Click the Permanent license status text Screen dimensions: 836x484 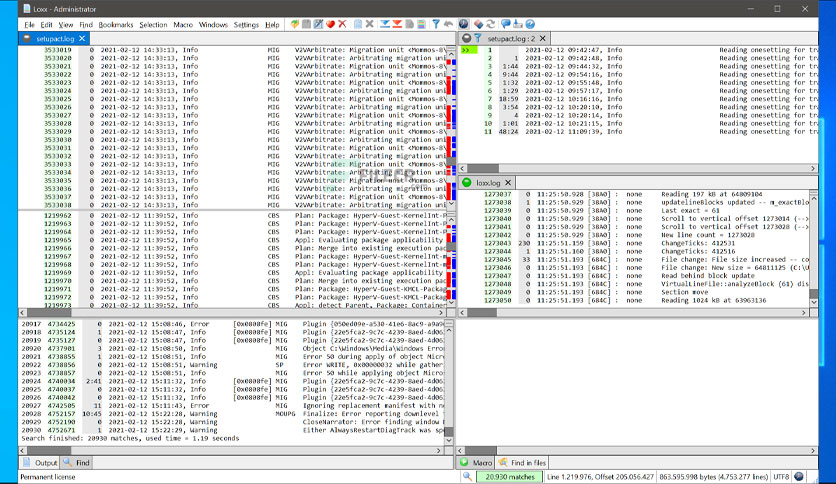point(48,477)
